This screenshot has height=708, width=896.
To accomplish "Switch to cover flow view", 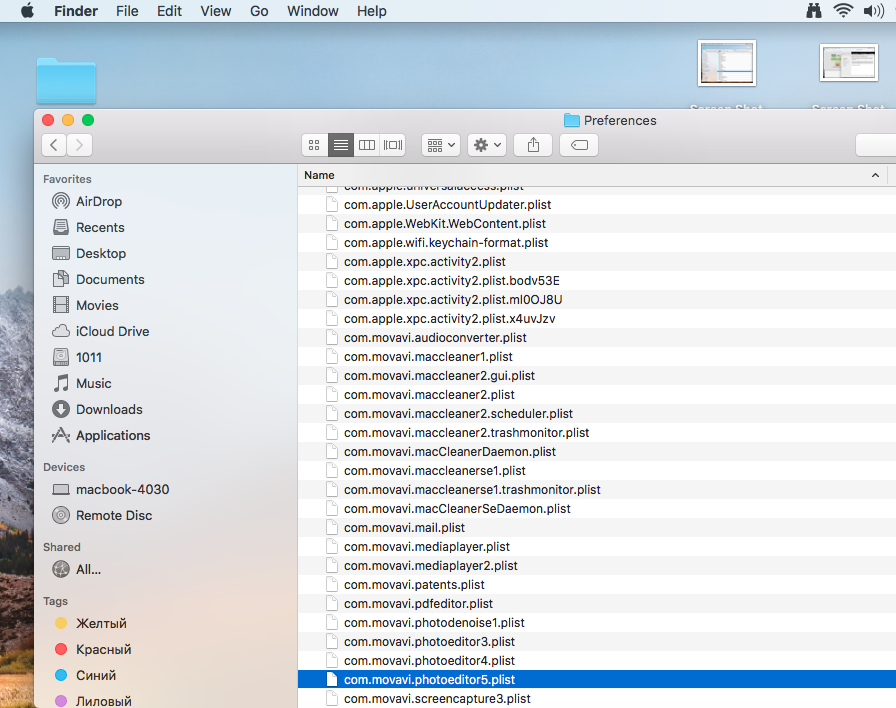I will click(393, 145).
